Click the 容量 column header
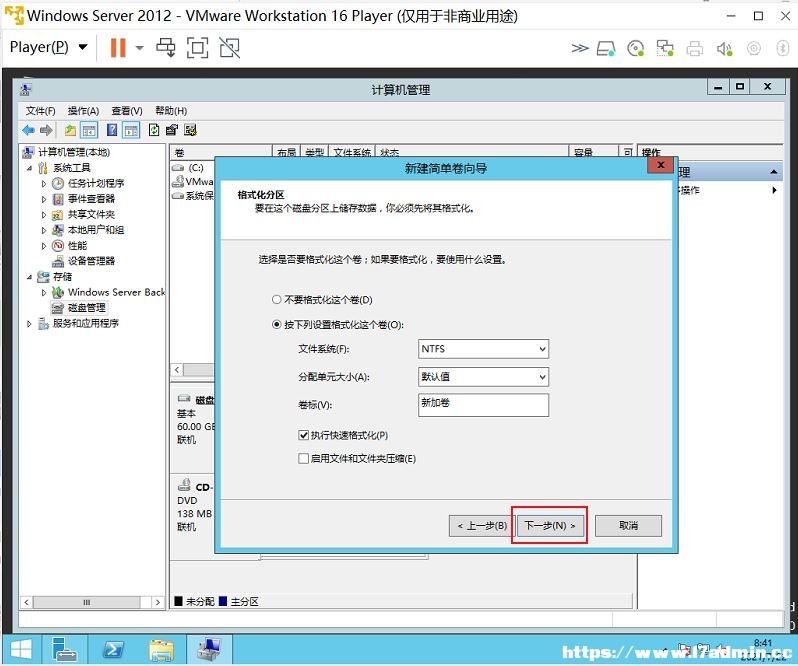Viewport: 798px width, 666px height. click(593, 152)
